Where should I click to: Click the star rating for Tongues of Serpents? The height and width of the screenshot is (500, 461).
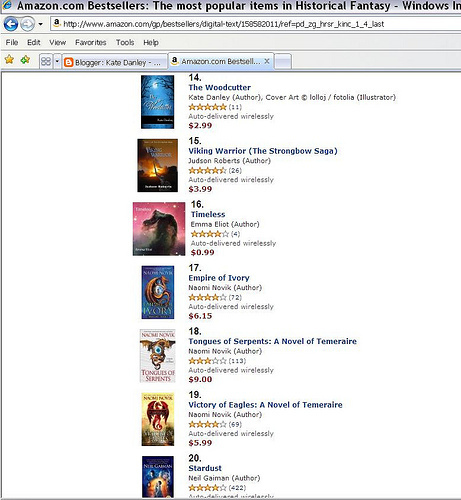[207, 361]
